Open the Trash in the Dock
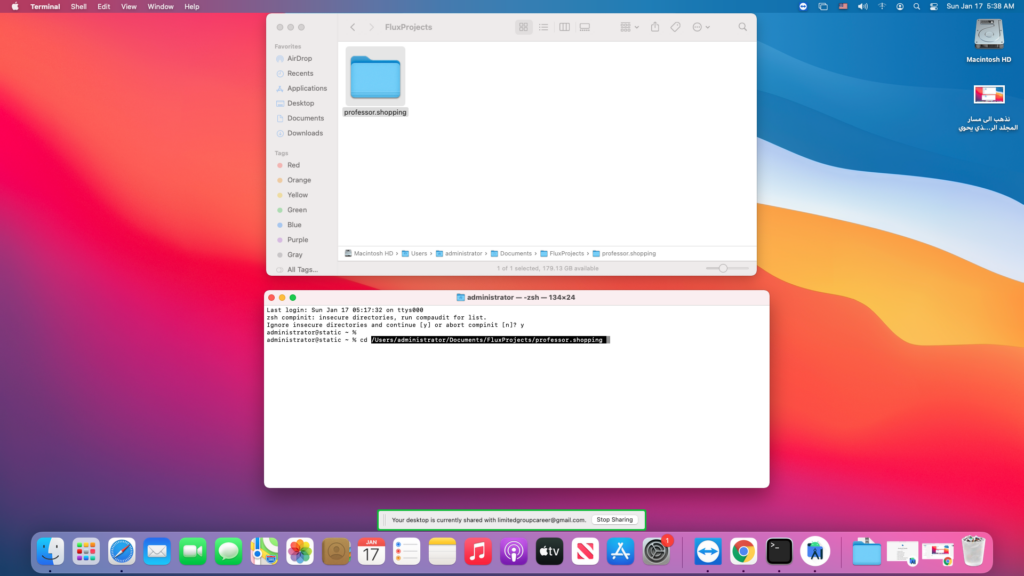 pos(973,552)
